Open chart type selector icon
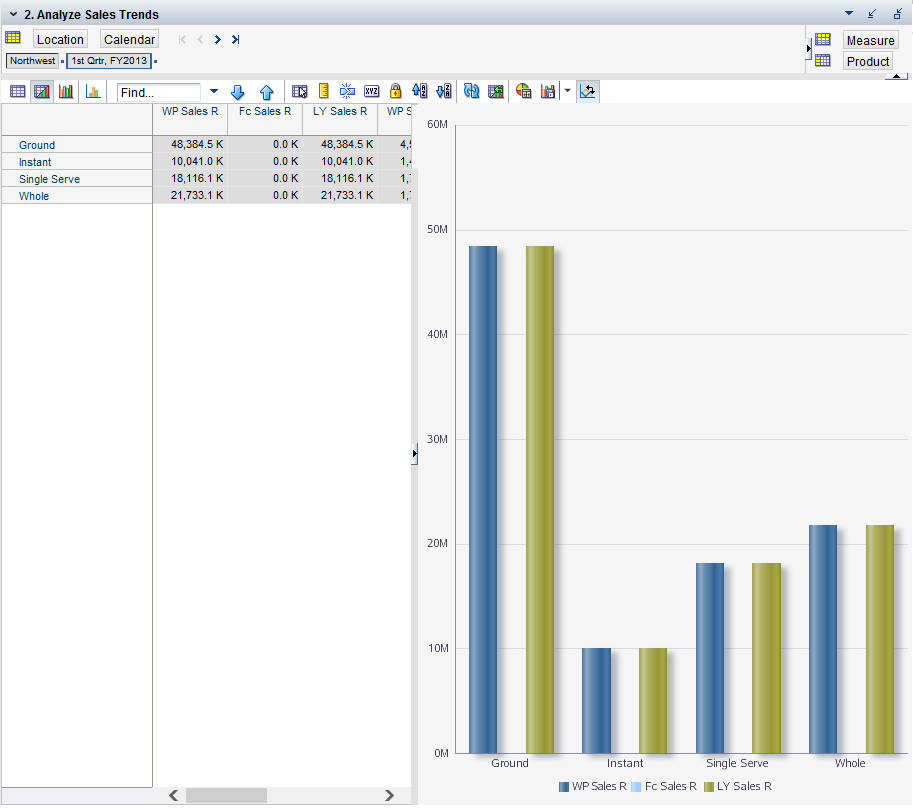Image resolution: width=913 pixels, height=808 pixels. (93, 91)
